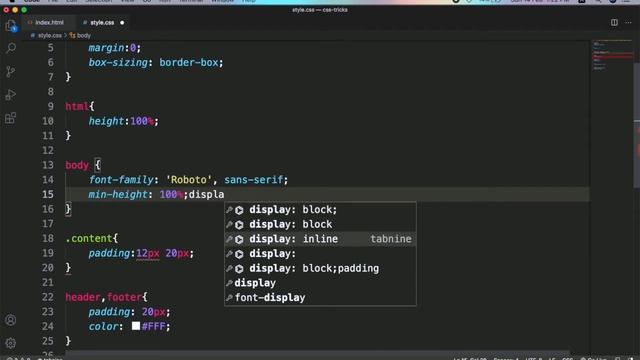640x360 pixels.
Task: Click the 'Roboto' string value
Action: pos(189,180)
